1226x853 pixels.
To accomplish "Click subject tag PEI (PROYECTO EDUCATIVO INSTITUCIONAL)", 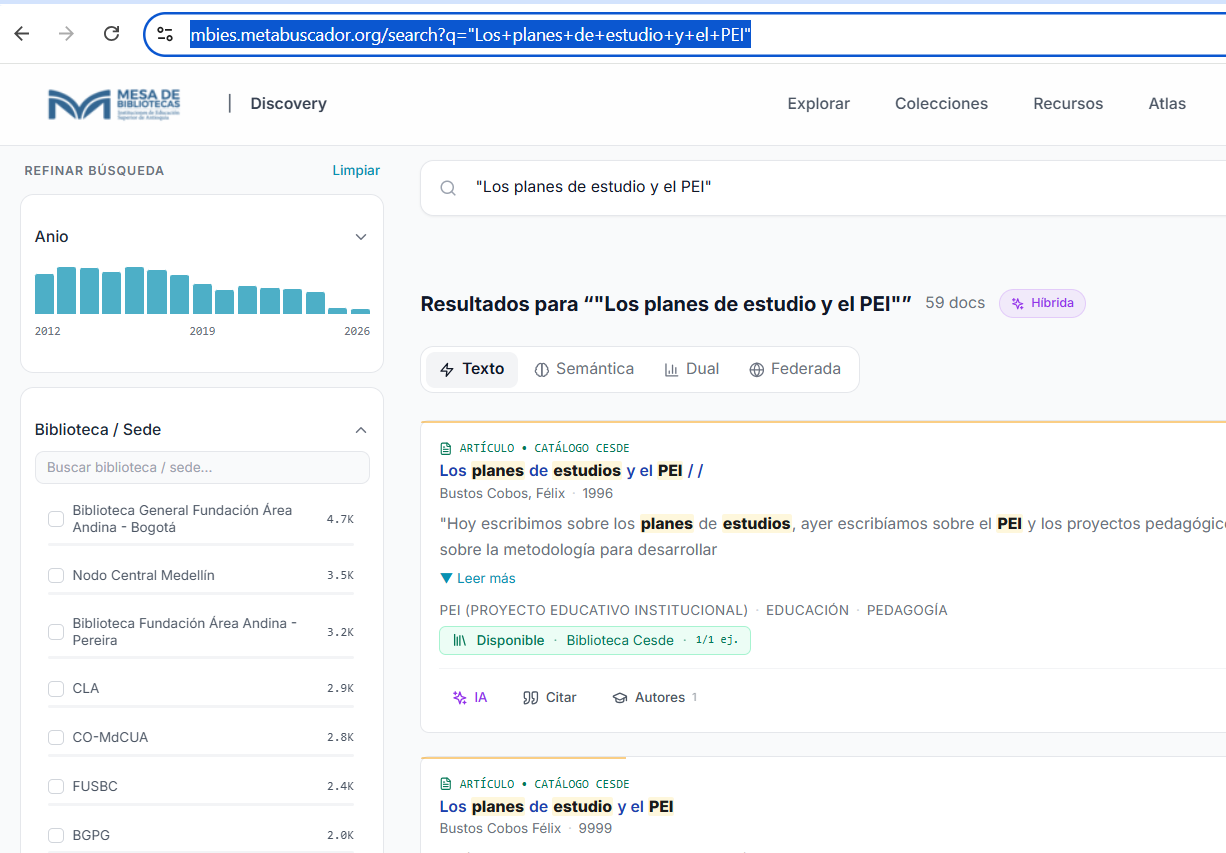I will [594, 611].
